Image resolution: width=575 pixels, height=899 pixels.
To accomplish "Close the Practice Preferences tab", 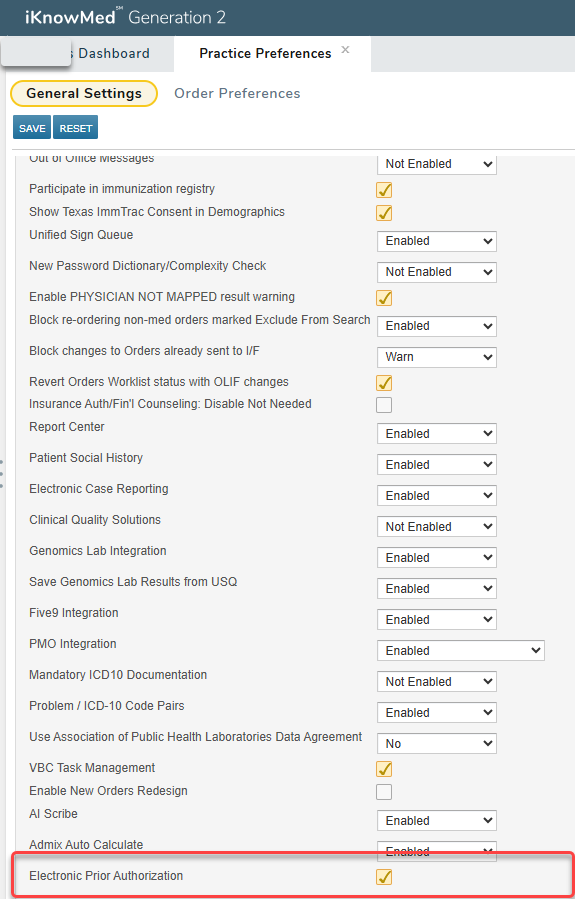I will pyautogui.click(x=345, y=50).
